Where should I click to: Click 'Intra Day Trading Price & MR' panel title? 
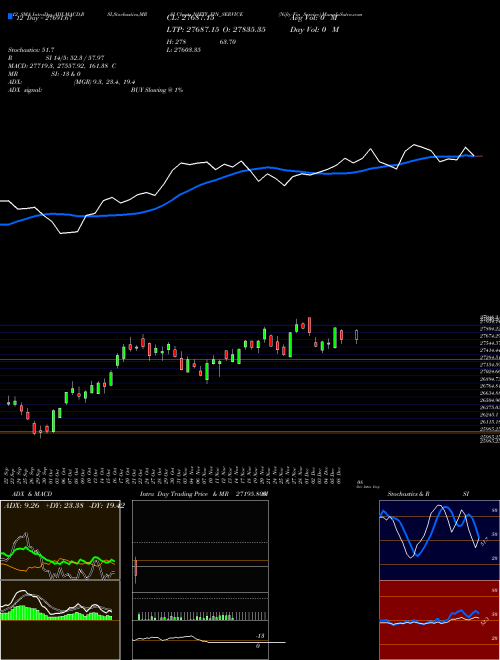click(x=184, y=494)
